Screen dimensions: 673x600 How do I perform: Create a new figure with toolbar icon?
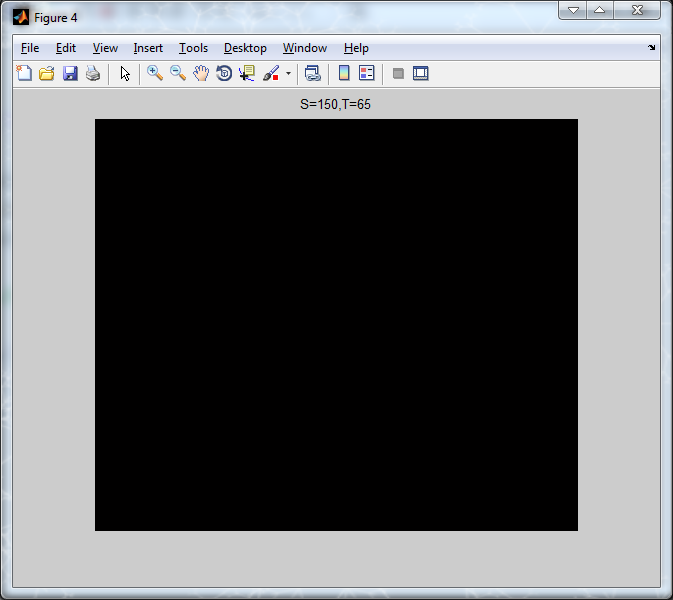24,73
